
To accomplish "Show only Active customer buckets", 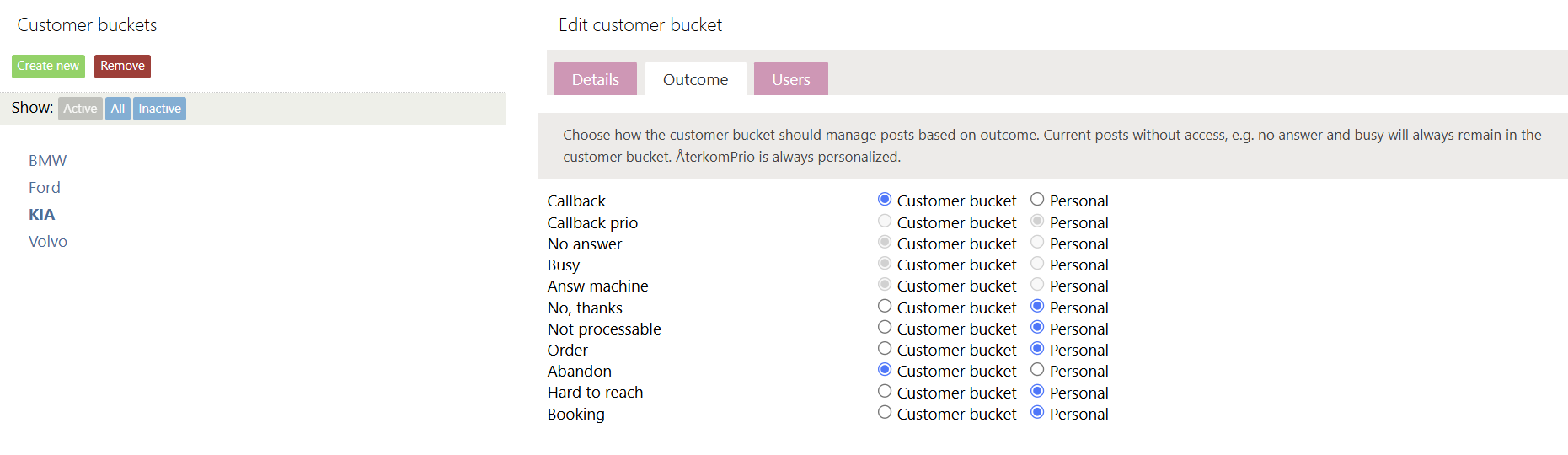I will coord(80,109).
